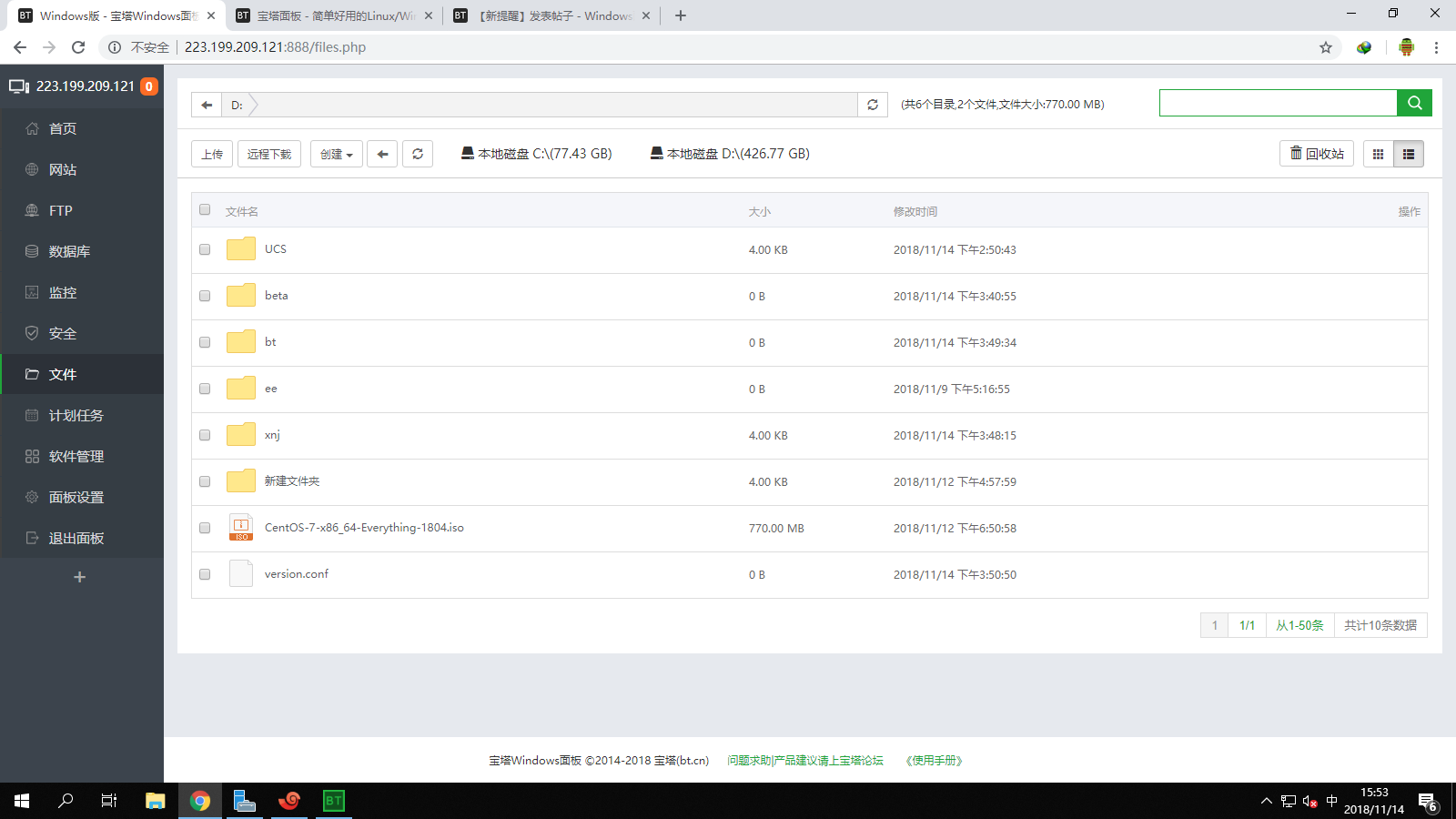Viewport: 1456px width, 819px height.
Task: Click the Android extension icon
Action: coord(1406,47)
